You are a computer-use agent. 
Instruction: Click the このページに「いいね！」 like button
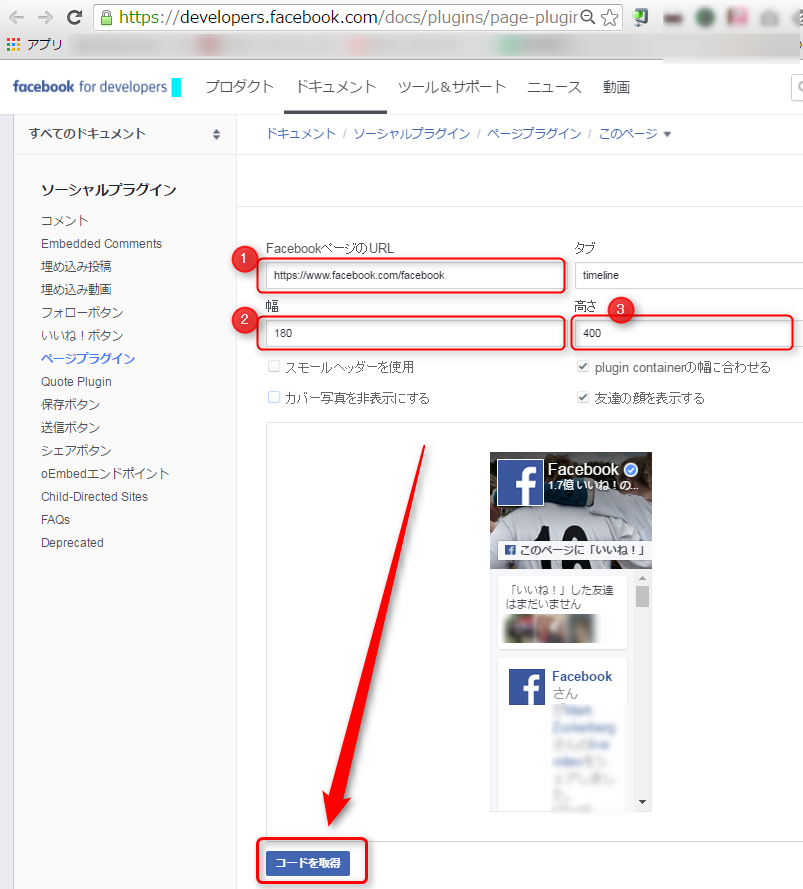pyautogui.click(x=574, y=550)
